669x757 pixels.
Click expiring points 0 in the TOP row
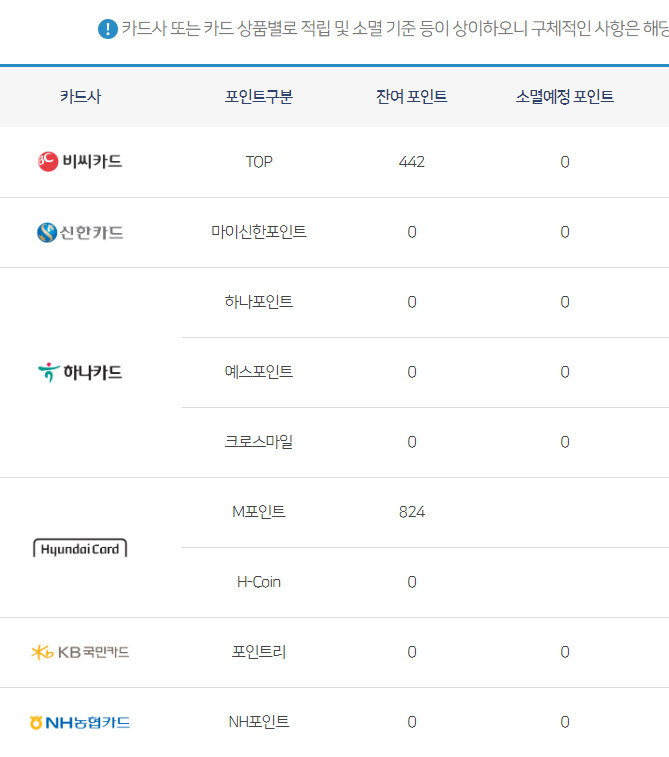click(565, 162)
